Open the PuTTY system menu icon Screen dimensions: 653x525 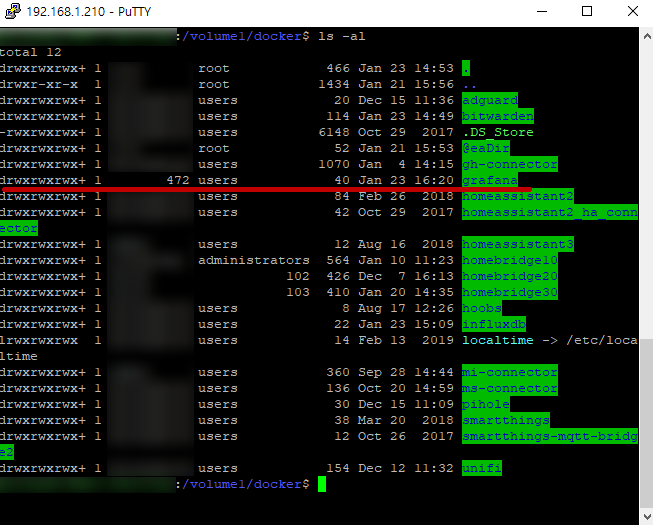[12, 11]
